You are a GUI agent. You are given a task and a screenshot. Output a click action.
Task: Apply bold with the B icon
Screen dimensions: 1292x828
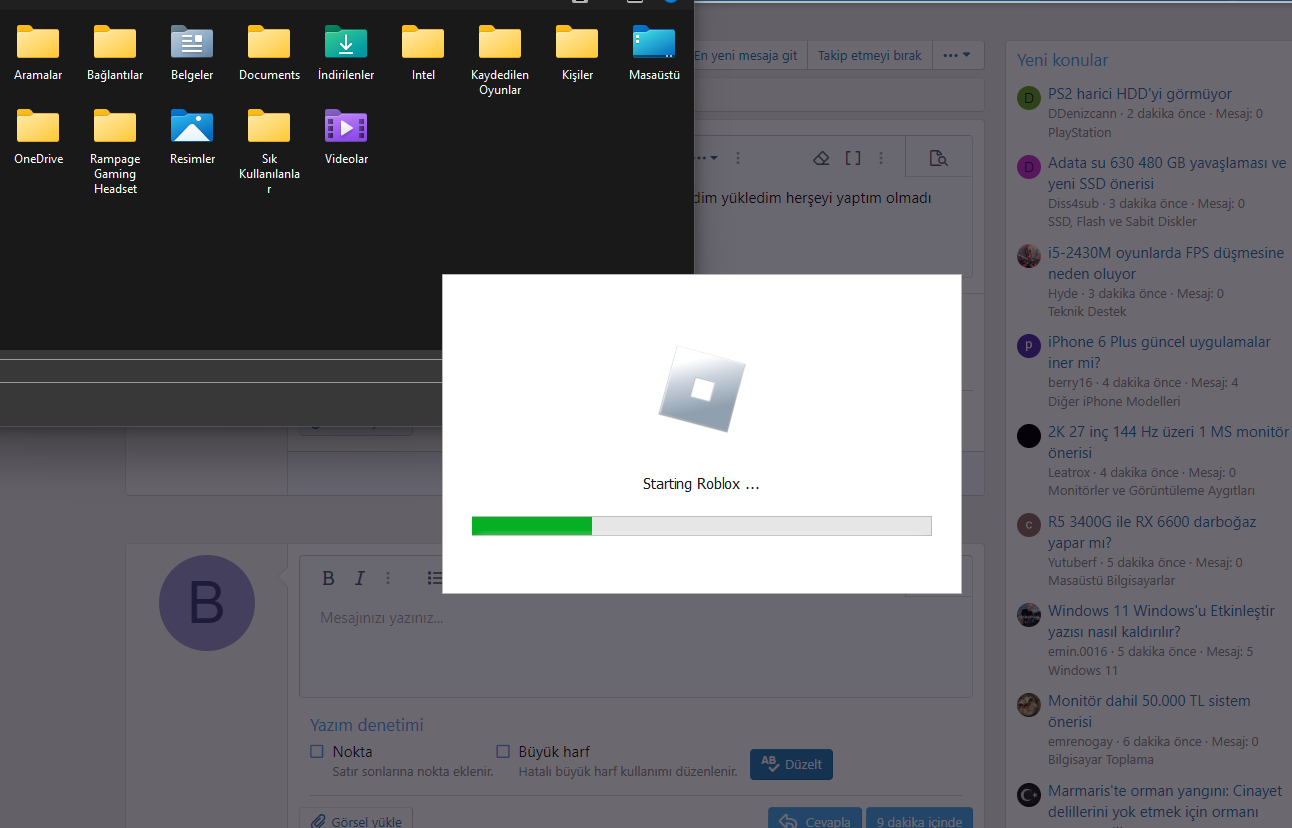click(x=328, y=578)
